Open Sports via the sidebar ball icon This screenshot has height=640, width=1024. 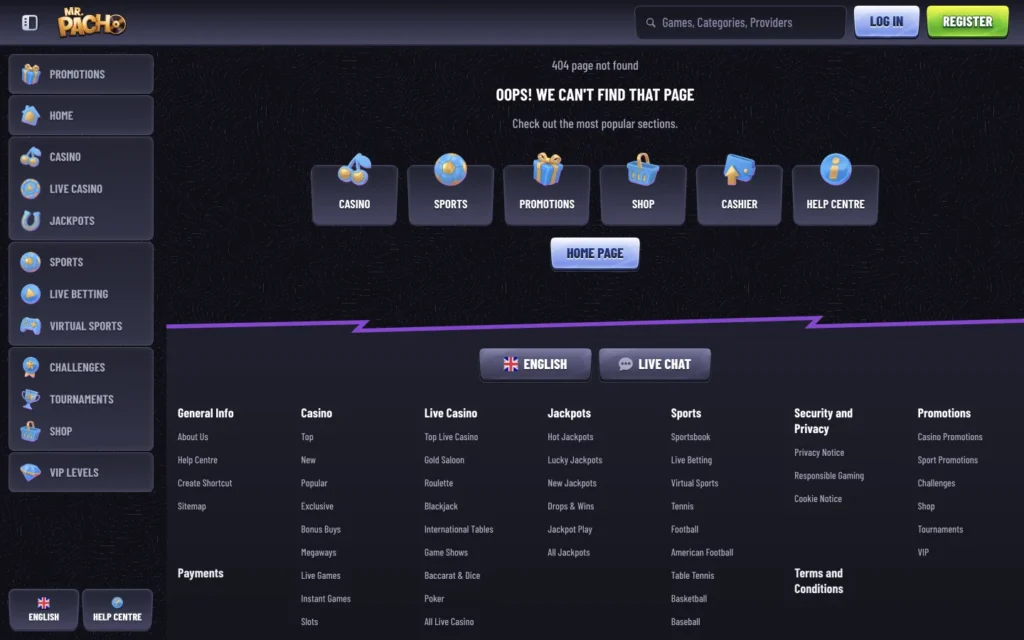pyautogui.click(x=31, y=262)
